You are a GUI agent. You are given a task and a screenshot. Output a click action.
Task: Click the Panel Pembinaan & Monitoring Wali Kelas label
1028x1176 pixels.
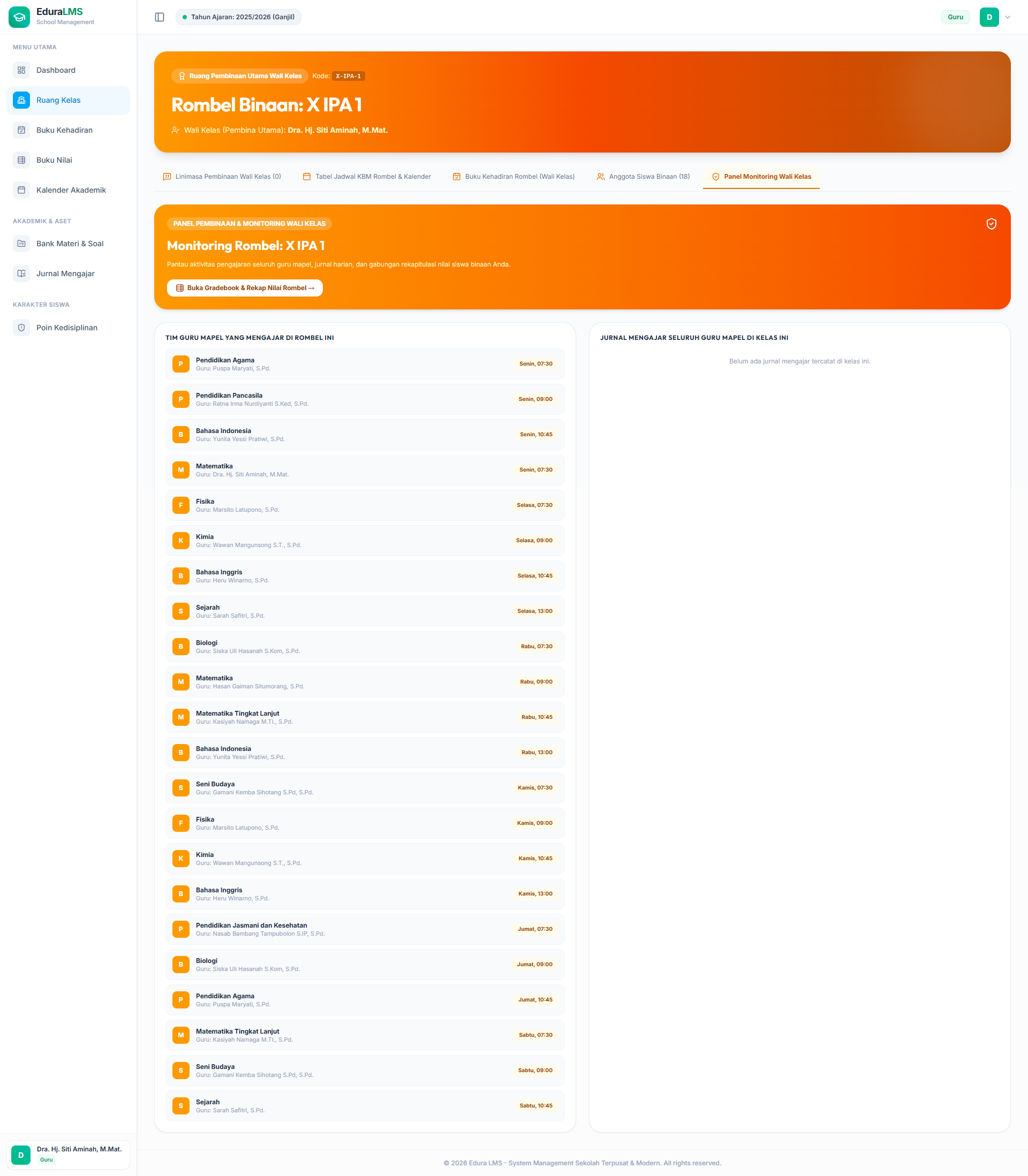pos(250,224)
